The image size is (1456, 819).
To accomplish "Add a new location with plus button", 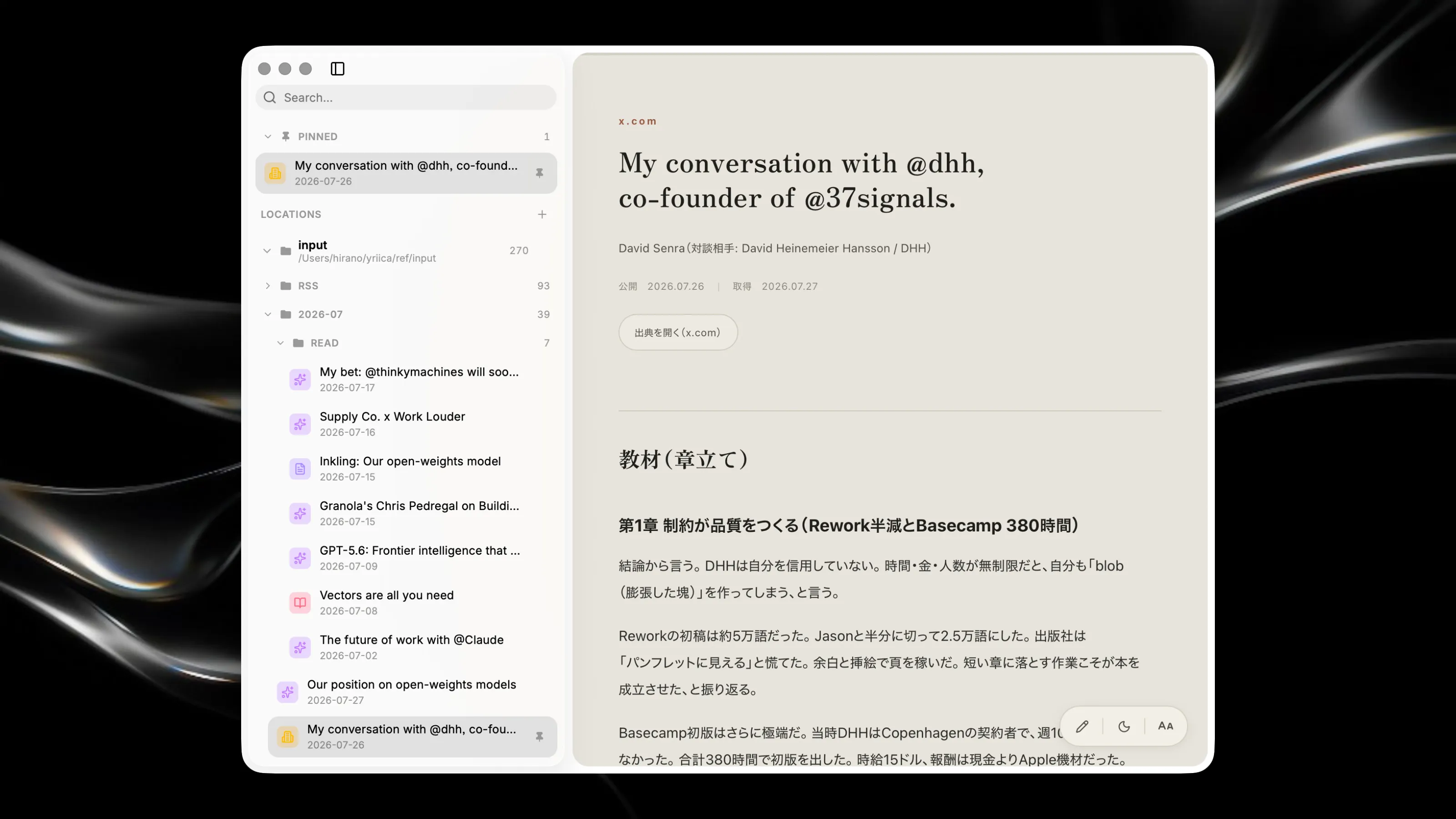I will (x=542, y=214).
